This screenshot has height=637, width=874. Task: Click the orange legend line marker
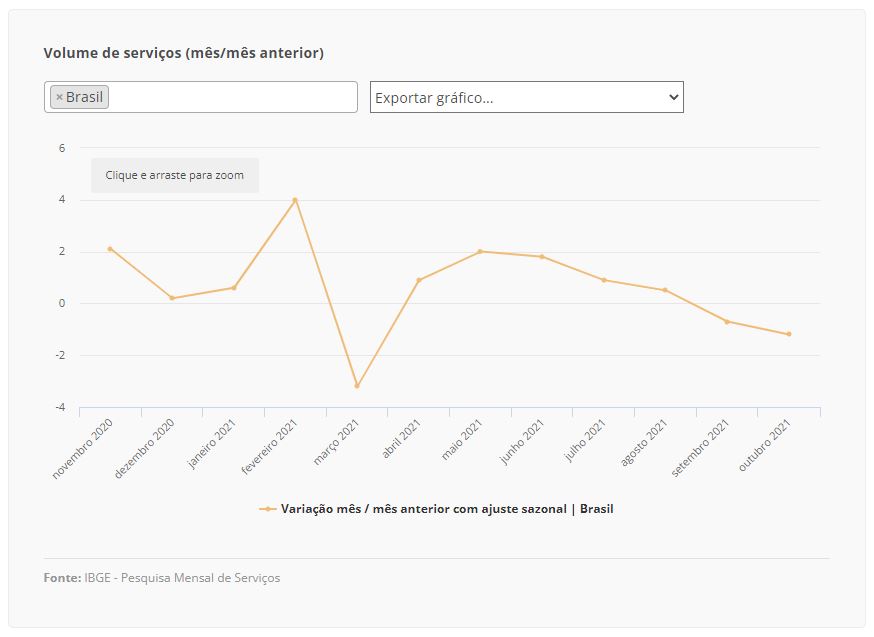268,509
